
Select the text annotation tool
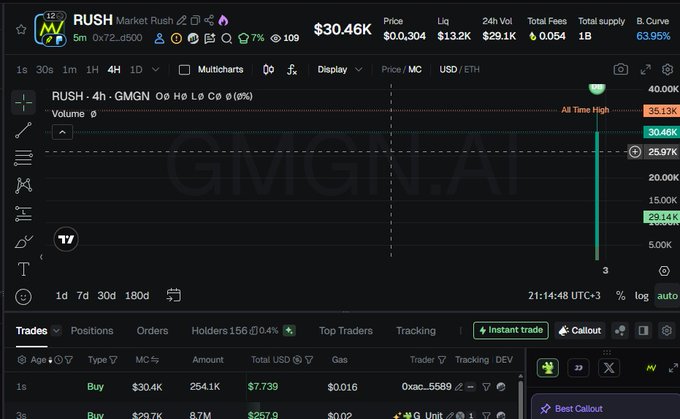(x=23, y=269)
